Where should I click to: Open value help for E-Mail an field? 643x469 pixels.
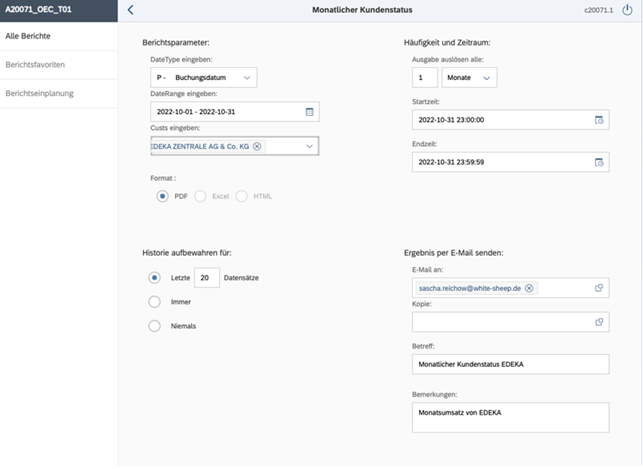(599, 288)
